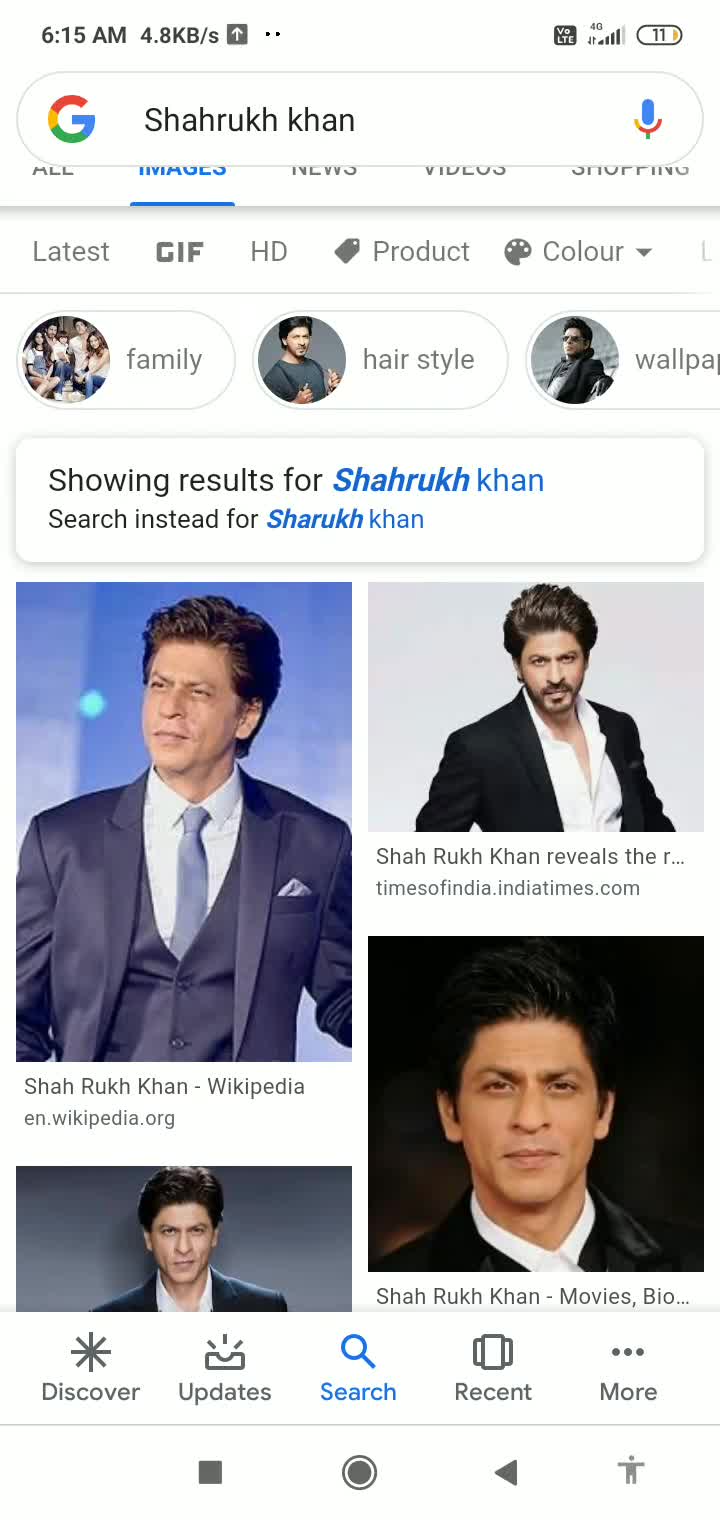The image size is (720, 1520).
Task: Toggle the HD filter
Action: 269,251
